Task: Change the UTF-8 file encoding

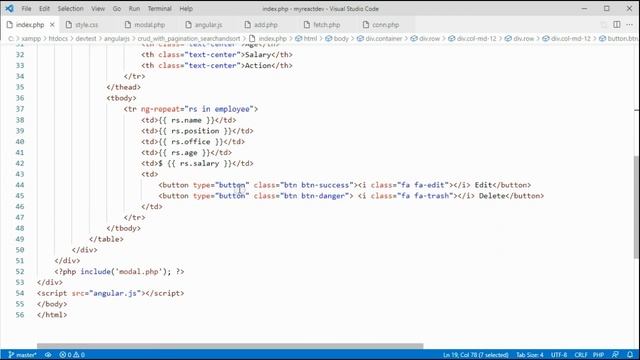Action: tap(559, 355)
